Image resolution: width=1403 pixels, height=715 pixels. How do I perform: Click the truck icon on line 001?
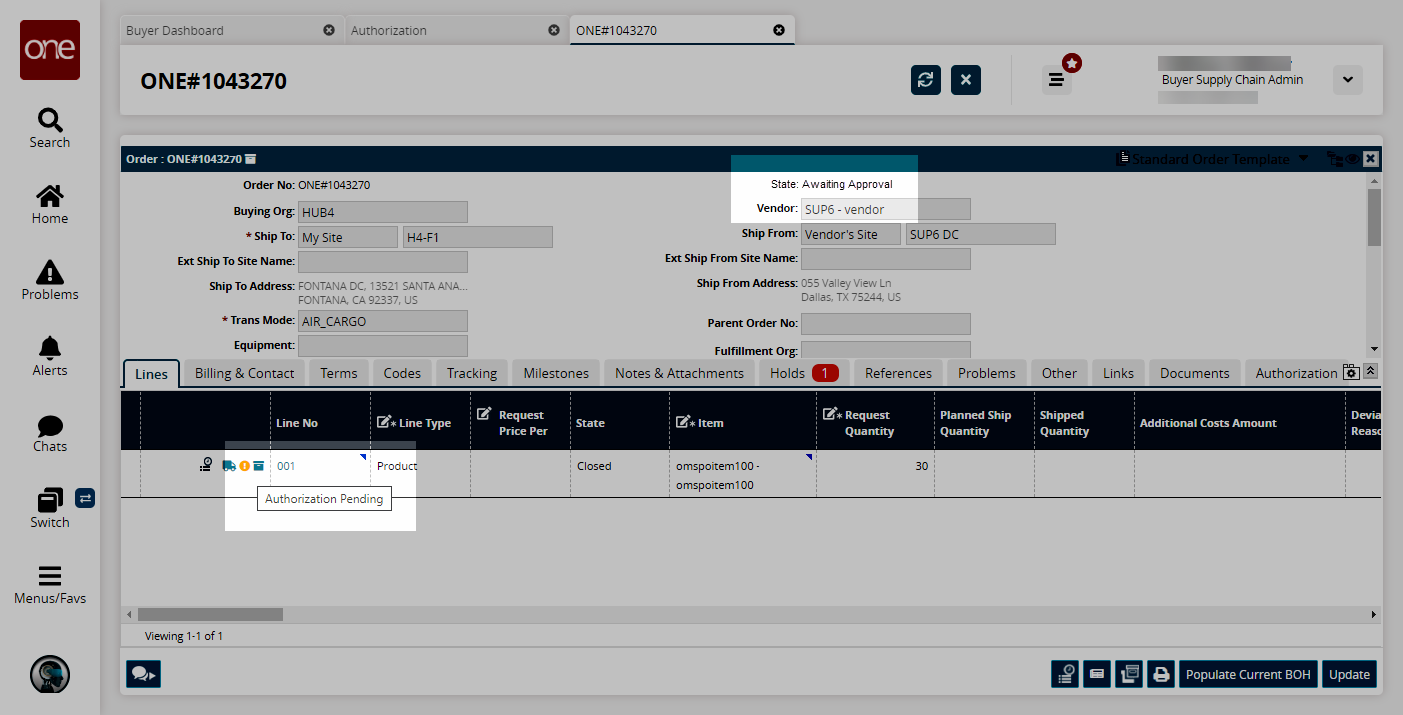[230, 466]
